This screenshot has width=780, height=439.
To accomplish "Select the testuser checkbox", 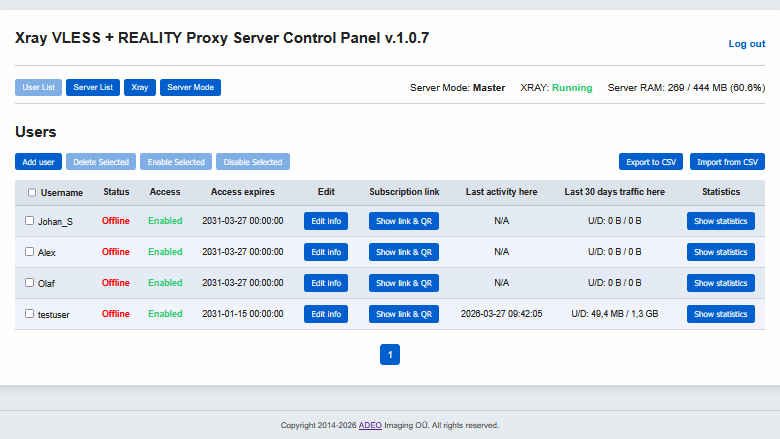I will pyautogui.click(x=30, y=314).
